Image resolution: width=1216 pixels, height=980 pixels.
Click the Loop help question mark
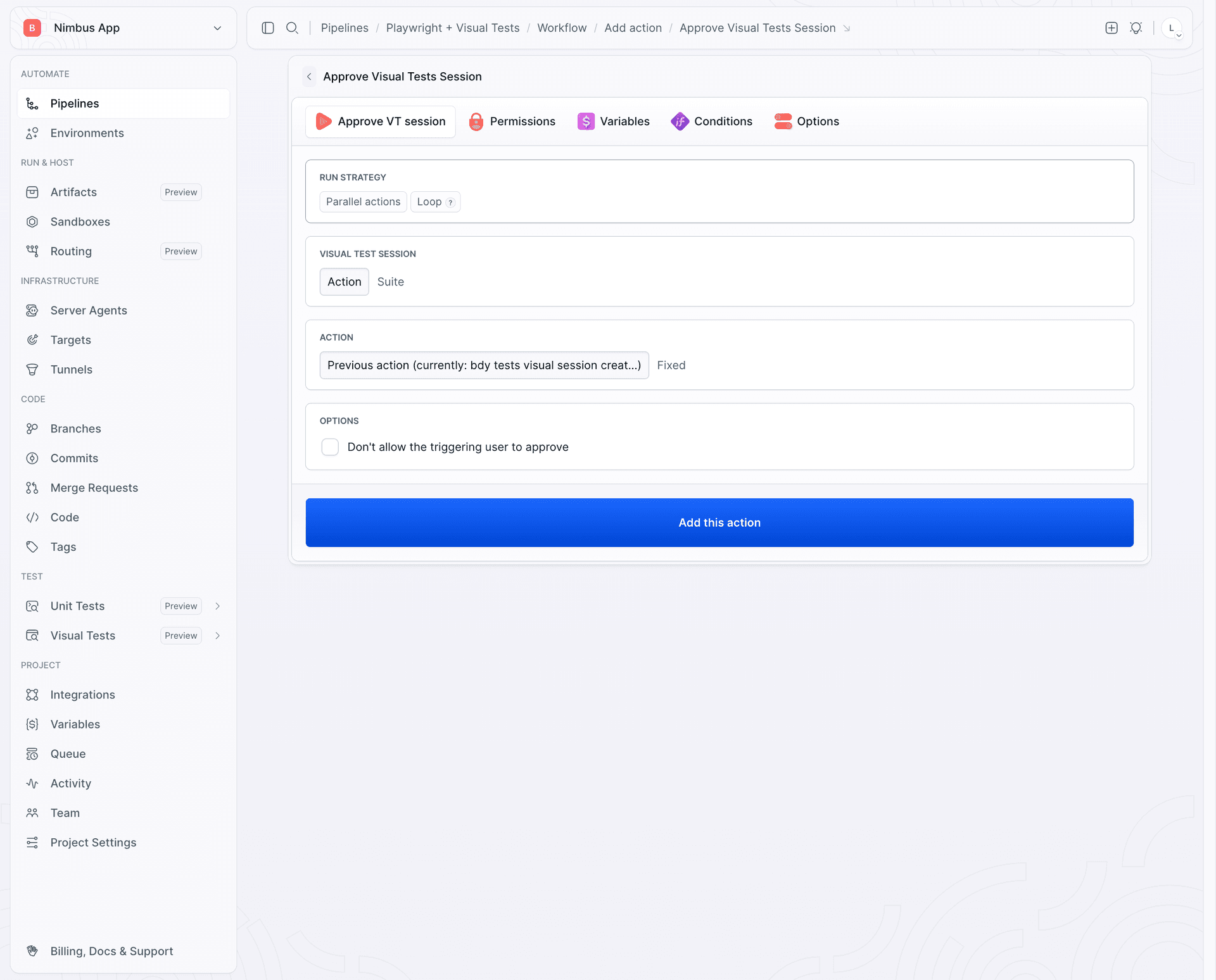[450, 203]
